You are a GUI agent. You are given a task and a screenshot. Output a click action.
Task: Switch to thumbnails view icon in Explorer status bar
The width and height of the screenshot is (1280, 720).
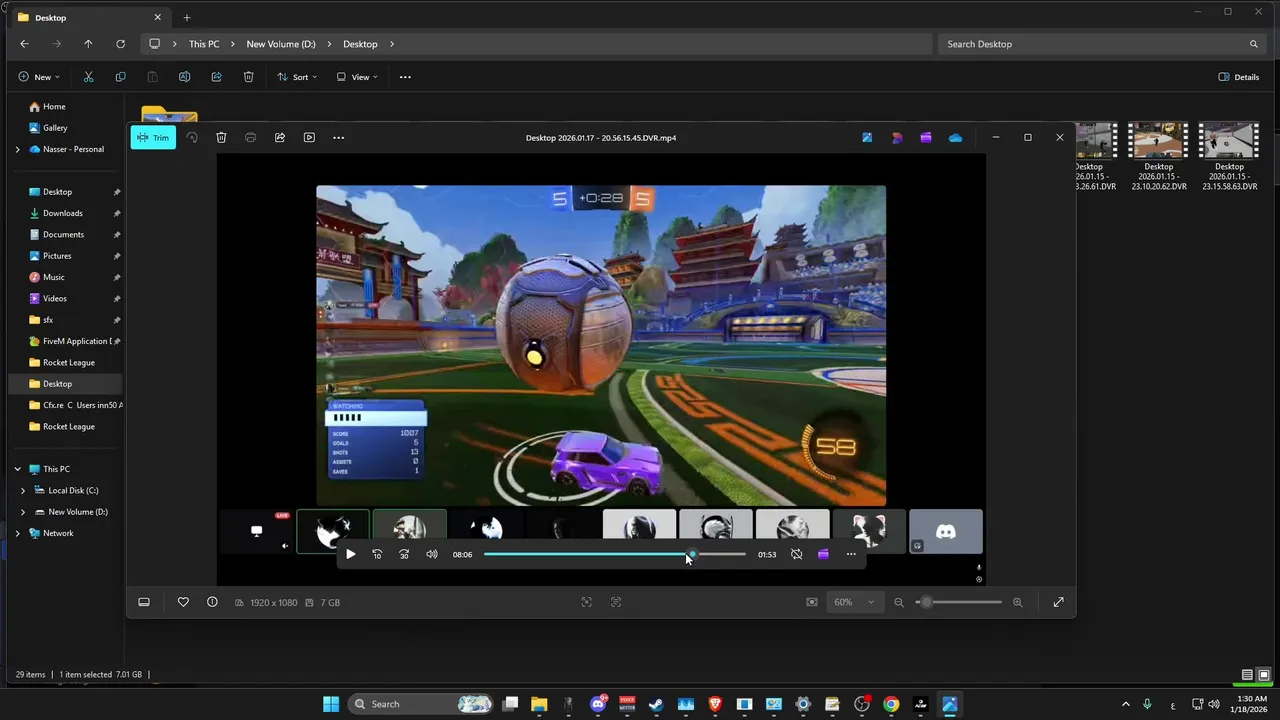1264,675
